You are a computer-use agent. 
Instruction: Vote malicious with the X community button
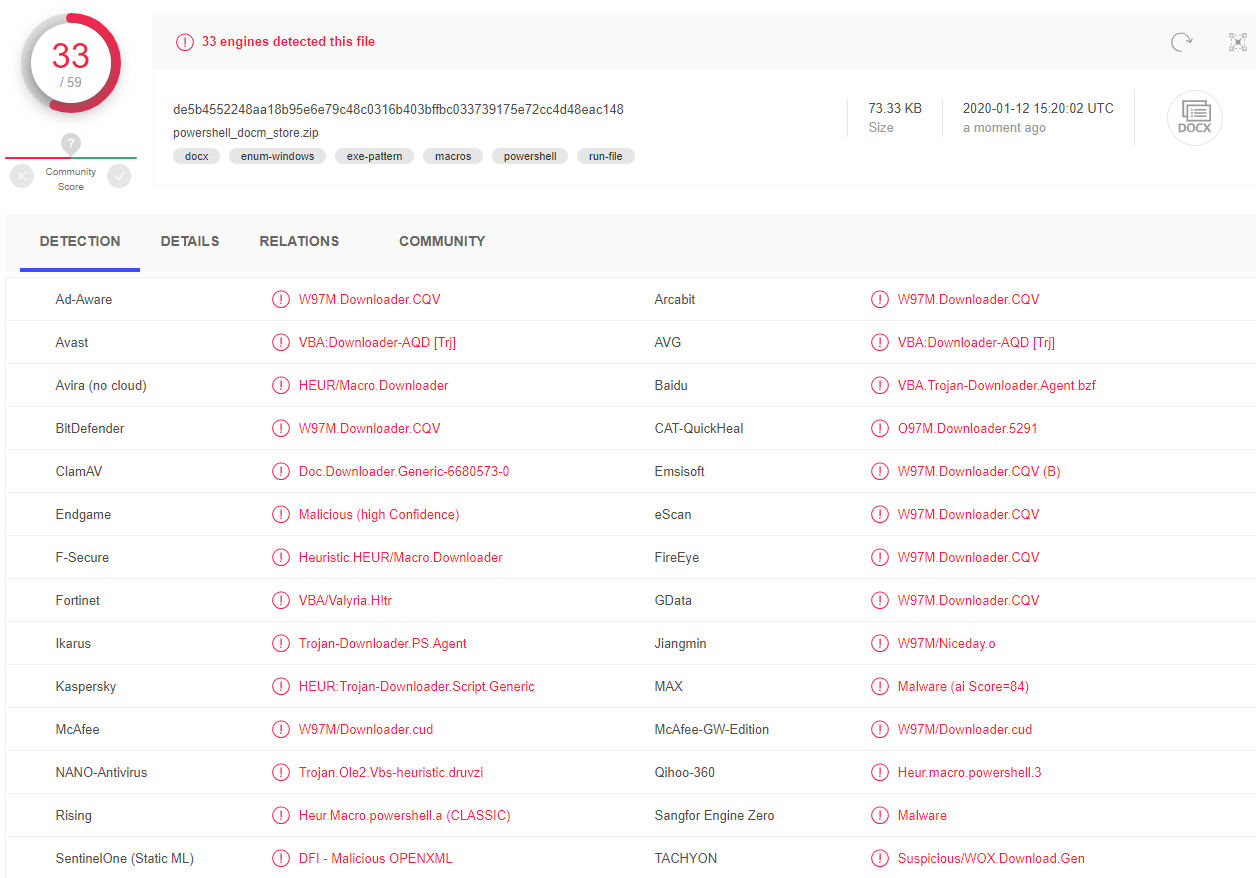pyautogui.click(x=22, y=176)
